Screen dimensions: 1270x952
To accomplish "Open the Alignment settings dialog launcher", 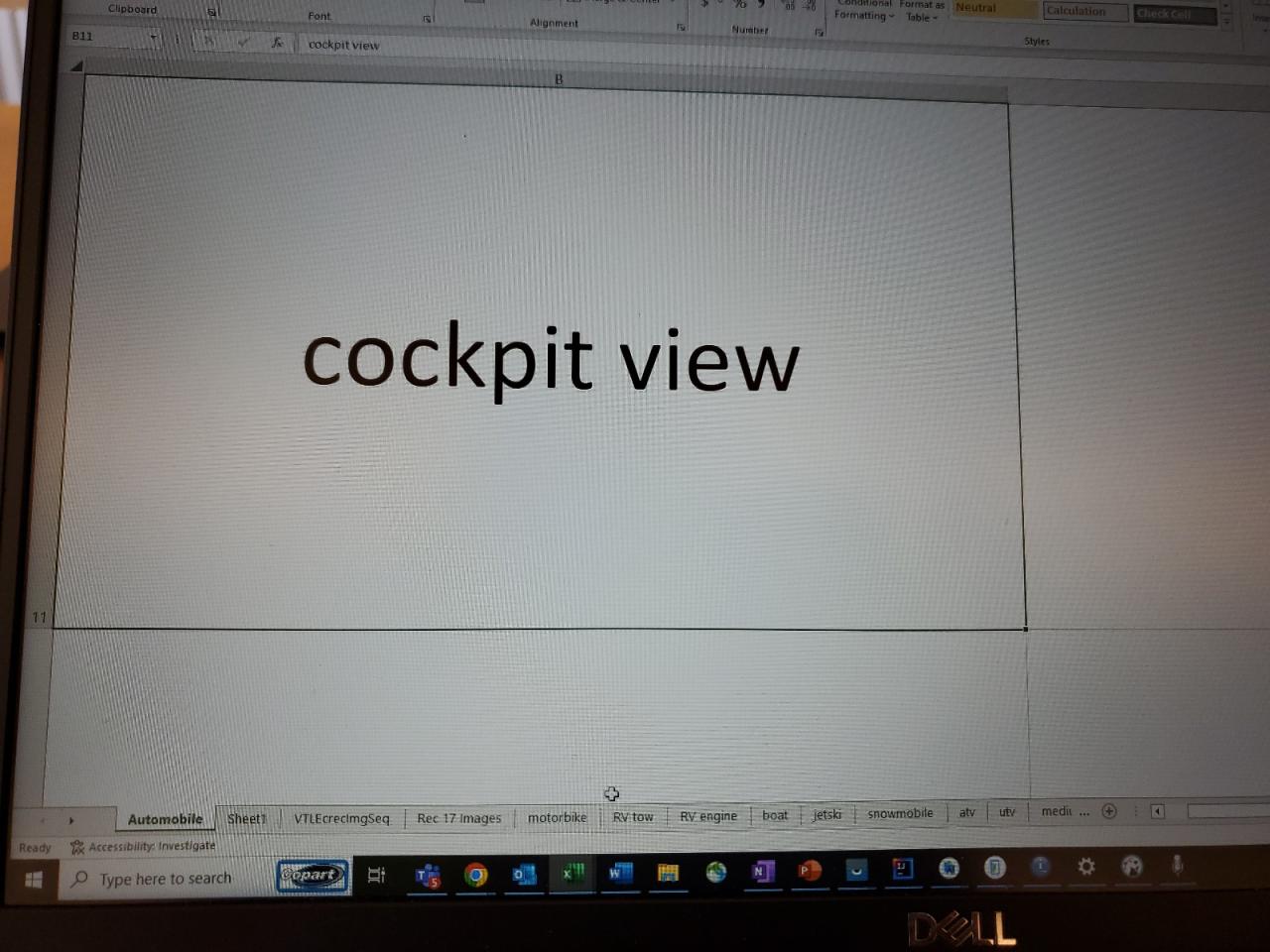I will 682,27.
